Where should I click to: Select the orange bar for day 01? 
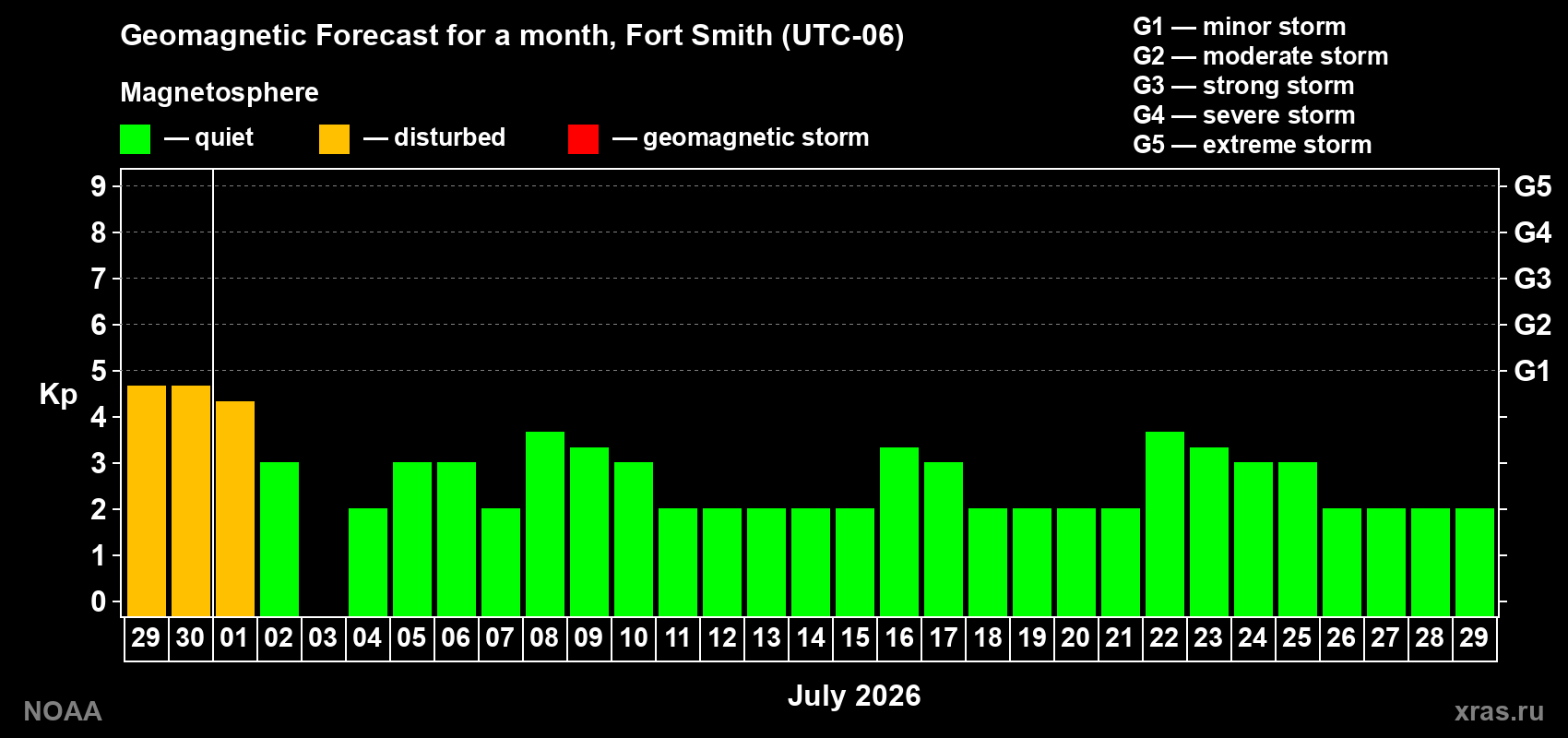235,508
